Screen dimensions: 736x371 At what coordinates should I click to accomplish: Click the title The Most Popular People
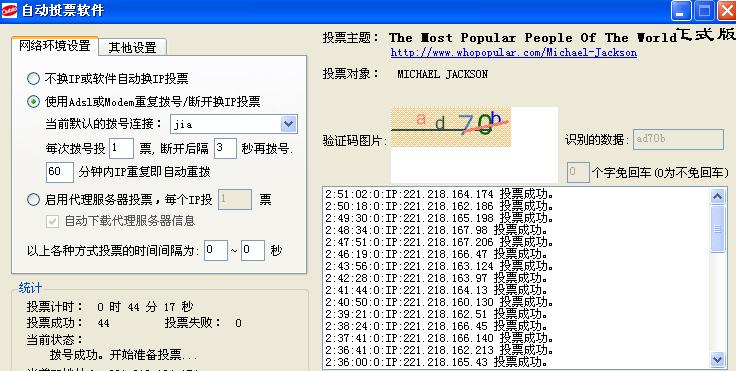[x=533, y=38]
